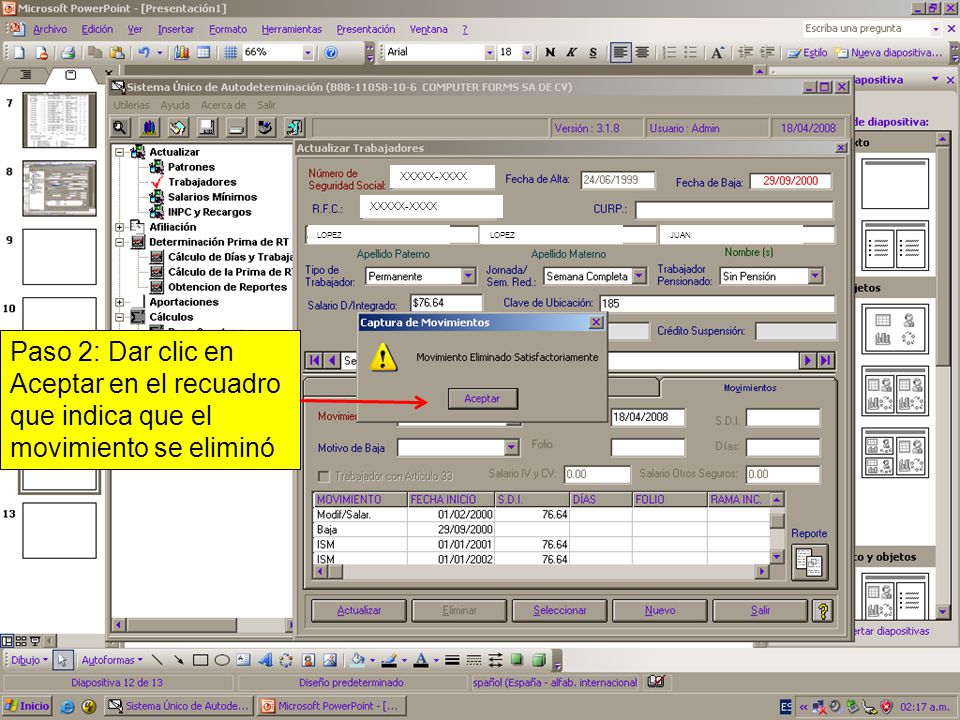960x720 pixels.
Task: Click the new blank presentation icon
Action: click(x=19, y=53)
